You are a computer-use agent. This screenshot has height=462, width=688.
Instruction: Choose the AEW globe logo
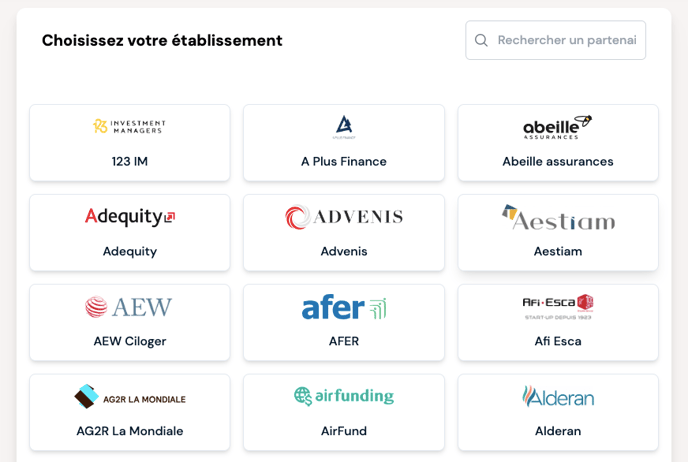point(128,307)
